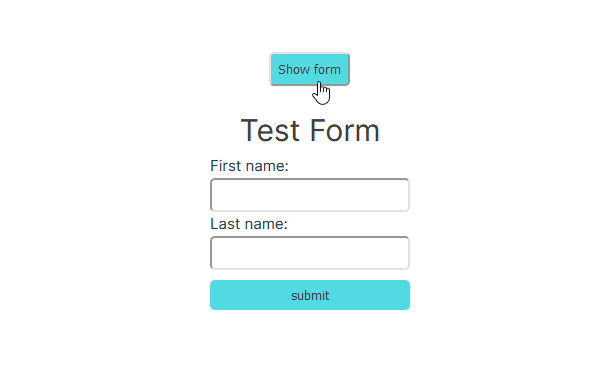
Task: Place cursor in the First name box
Action: (310, 195)
